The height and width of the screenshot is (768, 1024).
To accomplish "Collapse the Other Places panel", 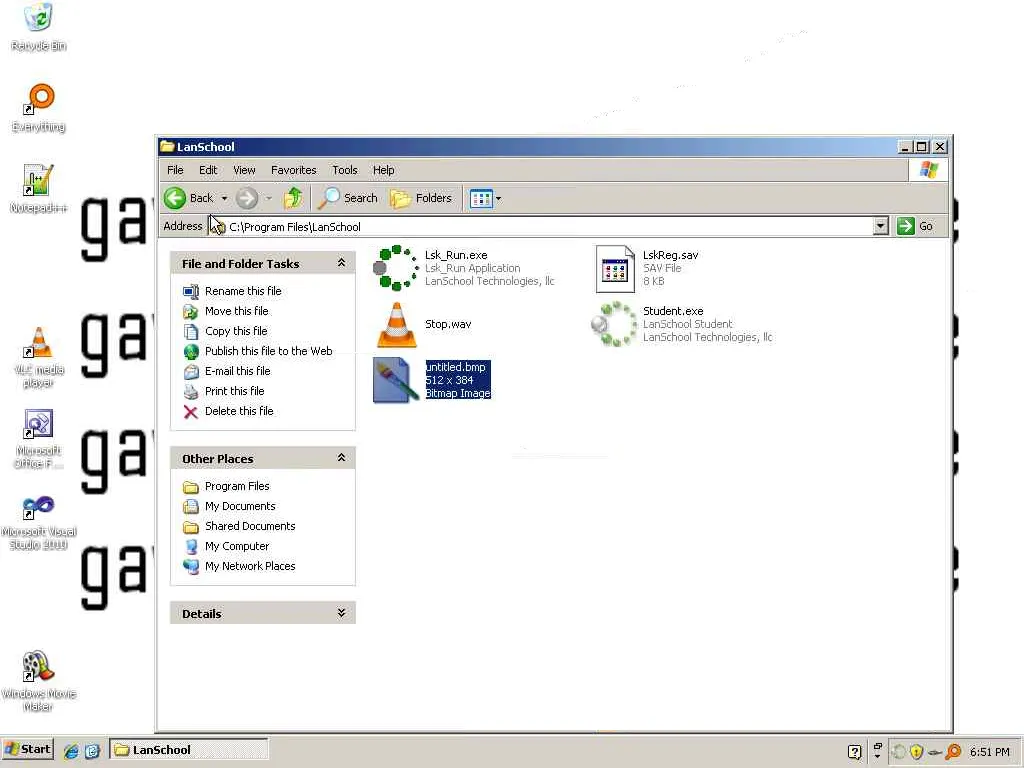I will (x=341, y=458).
